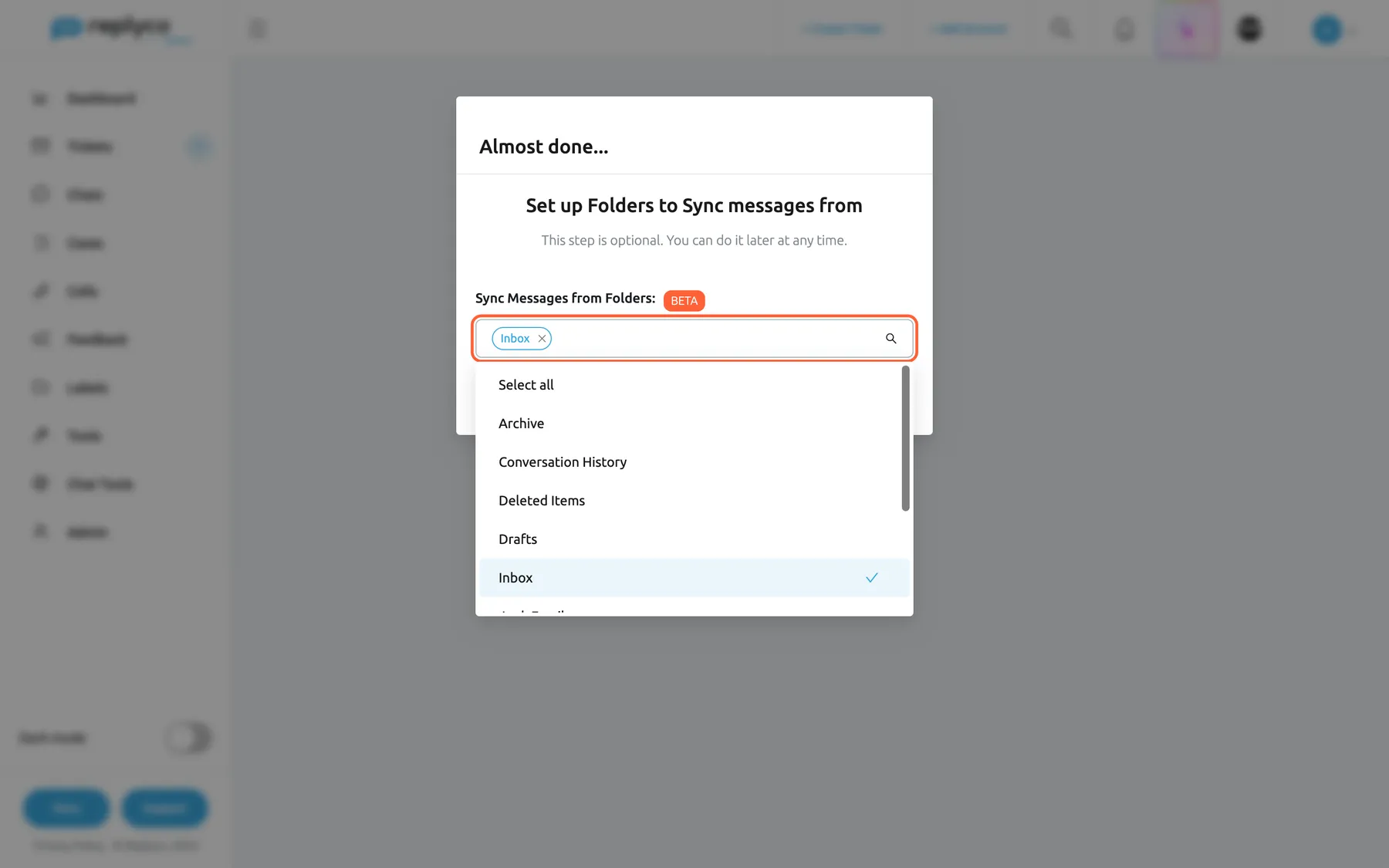
Task: Click the 'This step is optional' note
Action: coord(694,241)
